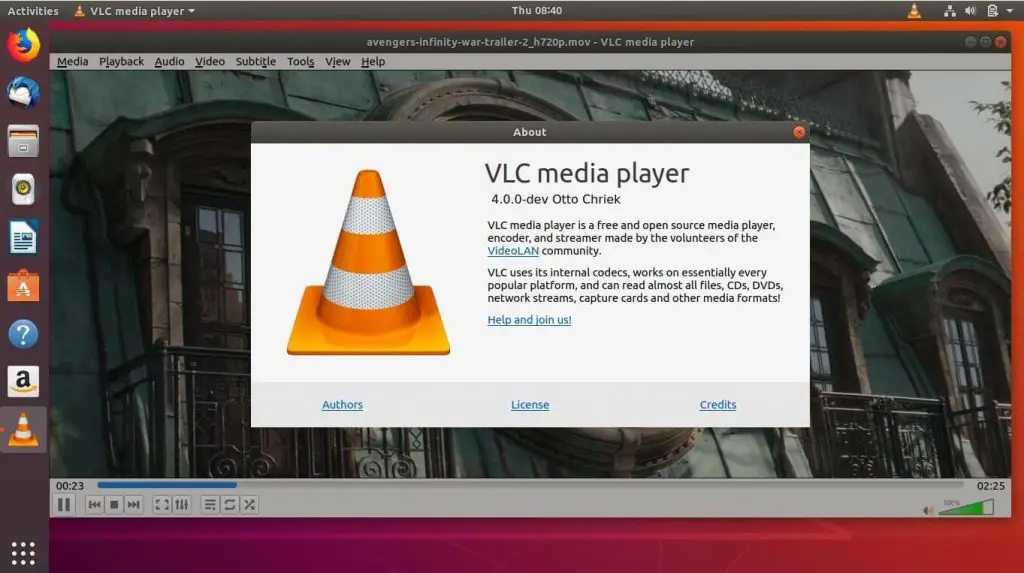View the Authors list
Image resolution: width=1024 pixels, height=573 pixels.
[x=342, y=404]
